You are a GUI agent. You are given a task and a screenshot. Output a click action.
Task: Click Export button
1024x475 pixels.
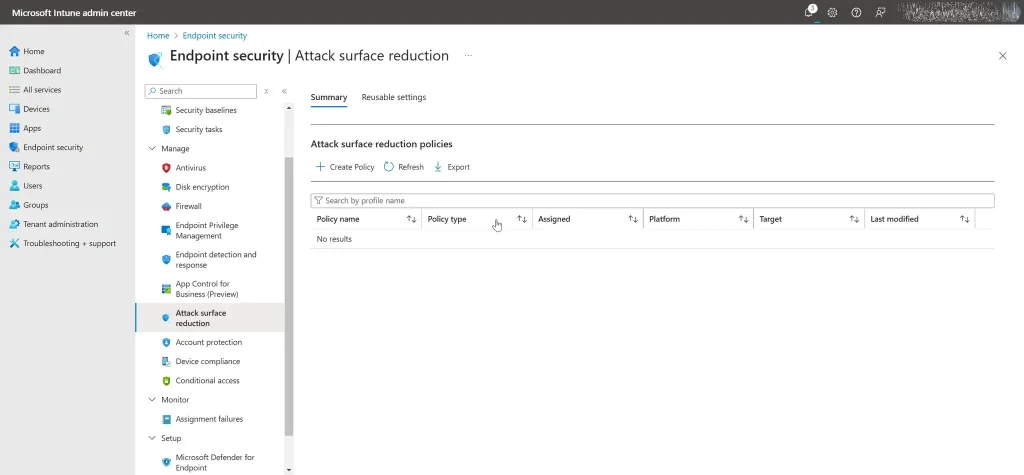tap(452, 167)
